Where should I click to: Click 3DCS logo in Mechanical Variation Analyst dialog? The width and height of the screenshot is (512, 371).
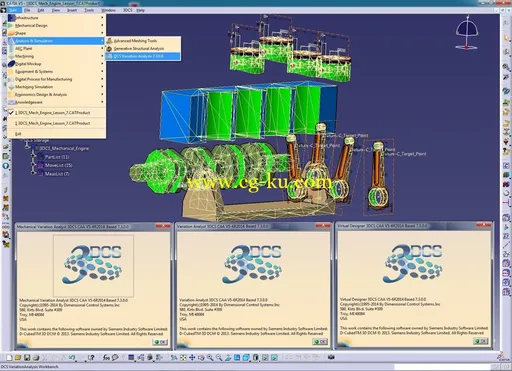click(93, 266)
